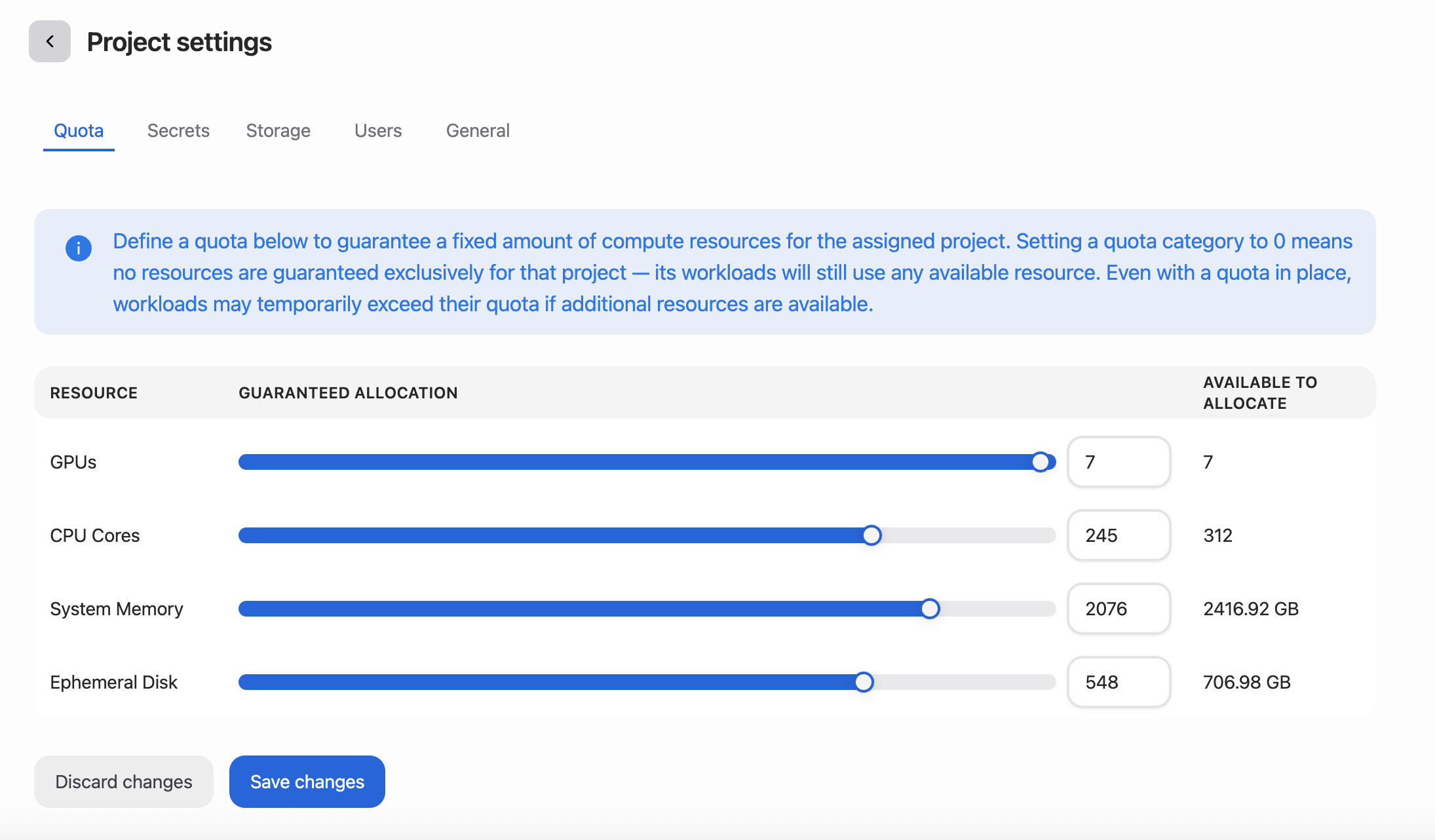Click the System Memory slider handle

coord(929,609)
